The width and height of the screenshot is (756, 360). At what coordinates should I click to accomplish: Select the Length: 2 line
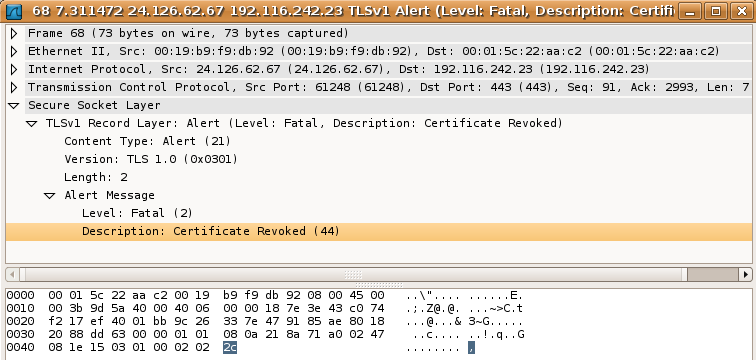[x=96, y=177]
